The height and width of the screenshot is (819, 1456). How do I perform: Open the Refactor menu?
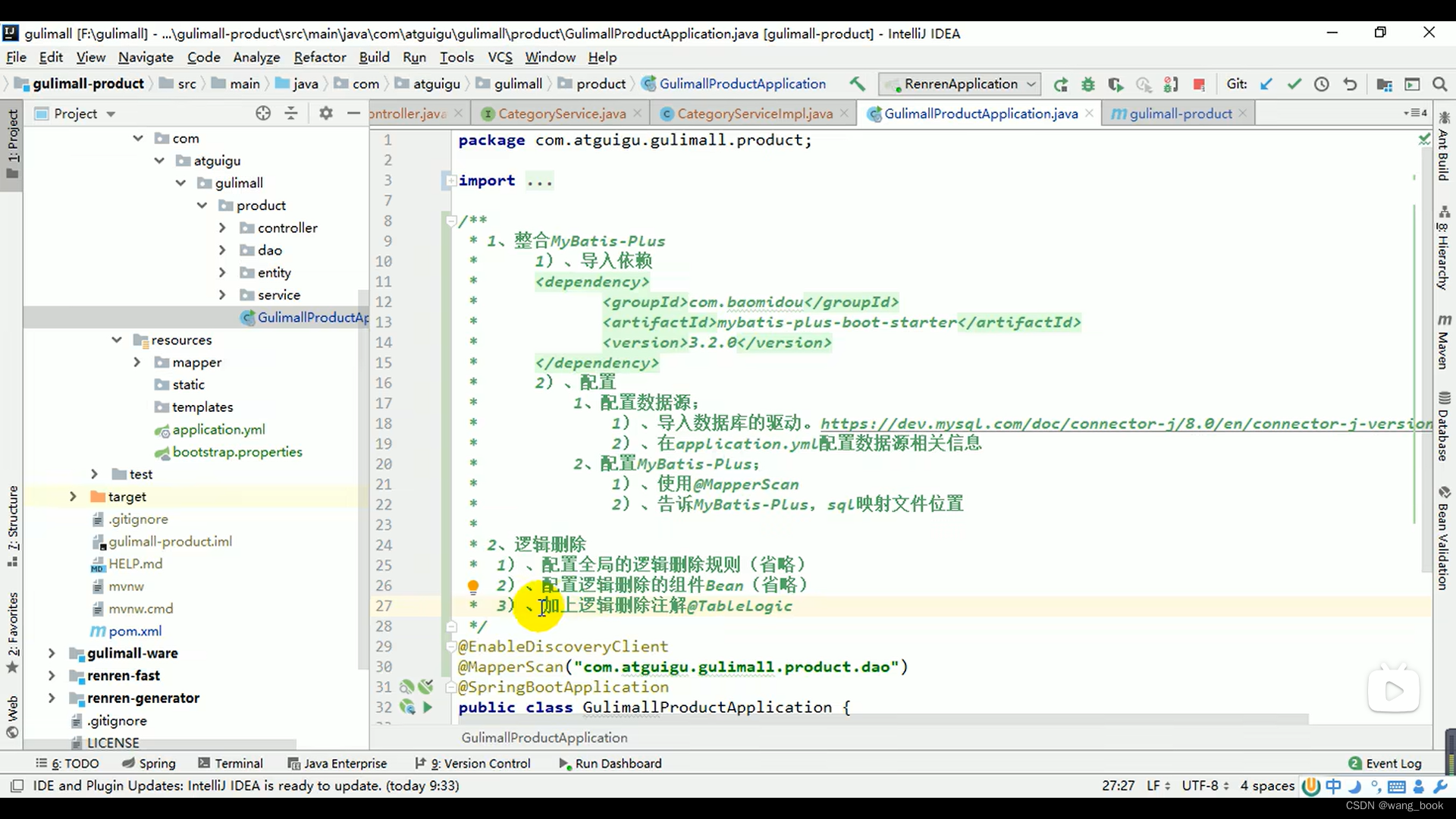pyautogui.click(x=319, y=57)
